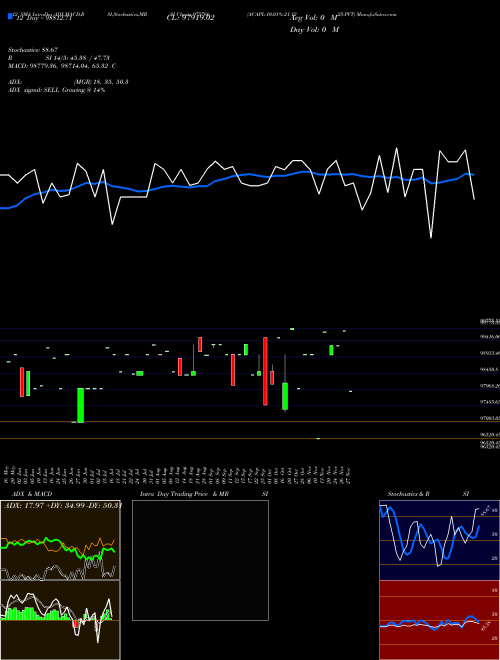Click the '12 Day = 98812.71' legend text
Image resolution: width=500 pixels, height=660 pixels.
click(x=42, y=19)
